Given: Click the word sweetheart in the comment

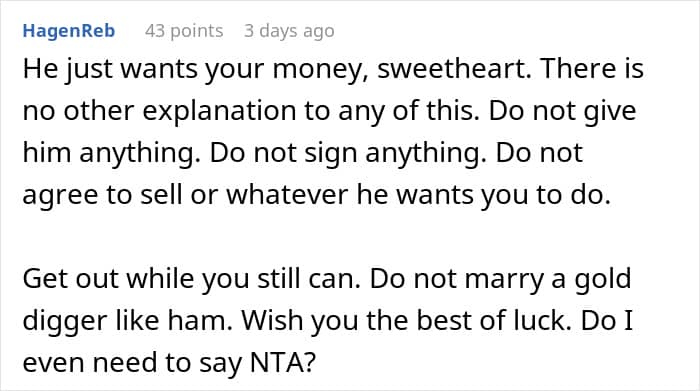Looking at the screenshot, I should [454, 69].
